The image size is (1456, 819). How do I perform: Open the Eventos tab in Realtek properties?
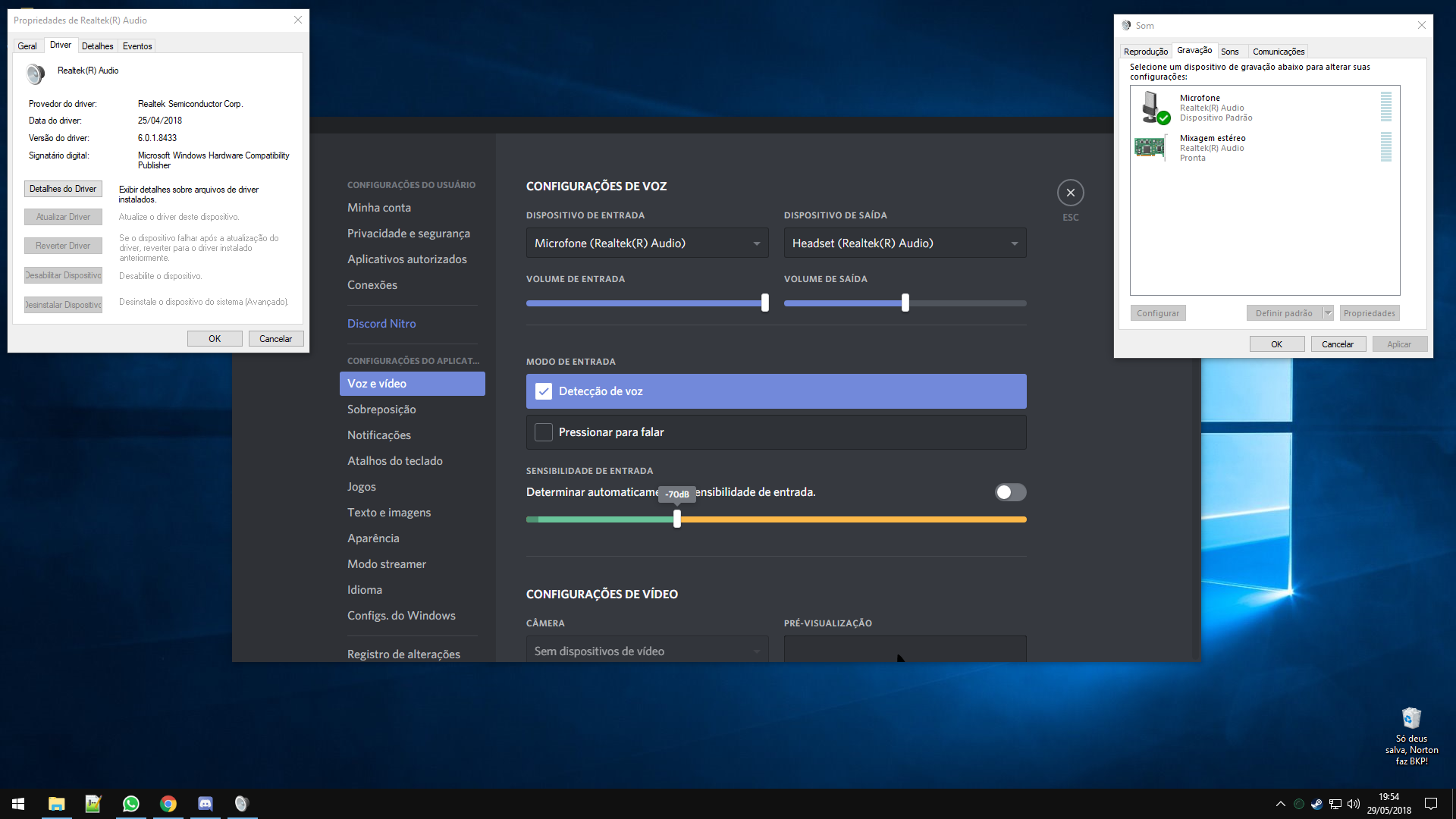(x=137, y=46)
